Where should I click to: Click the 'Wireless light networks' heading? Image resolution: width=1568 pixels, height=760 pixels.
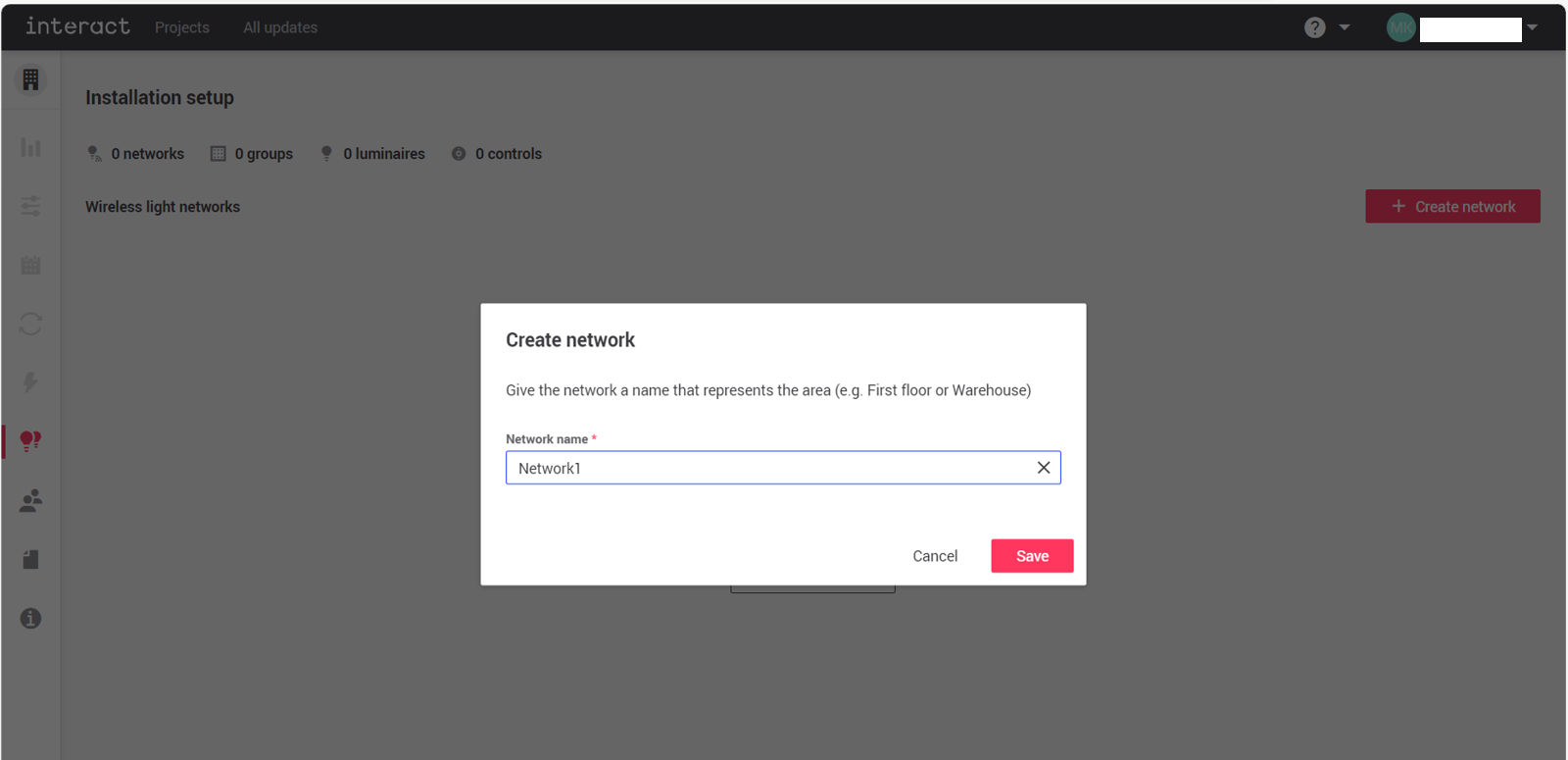click(163, 207)
